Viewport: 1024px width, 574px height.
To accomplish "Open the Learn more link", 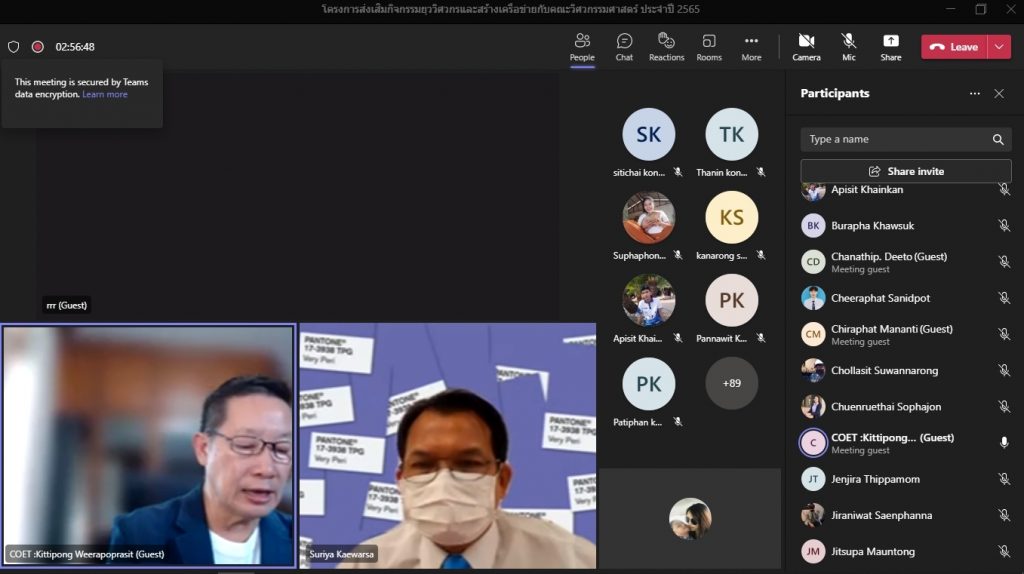I will click(x=105, y=95).
